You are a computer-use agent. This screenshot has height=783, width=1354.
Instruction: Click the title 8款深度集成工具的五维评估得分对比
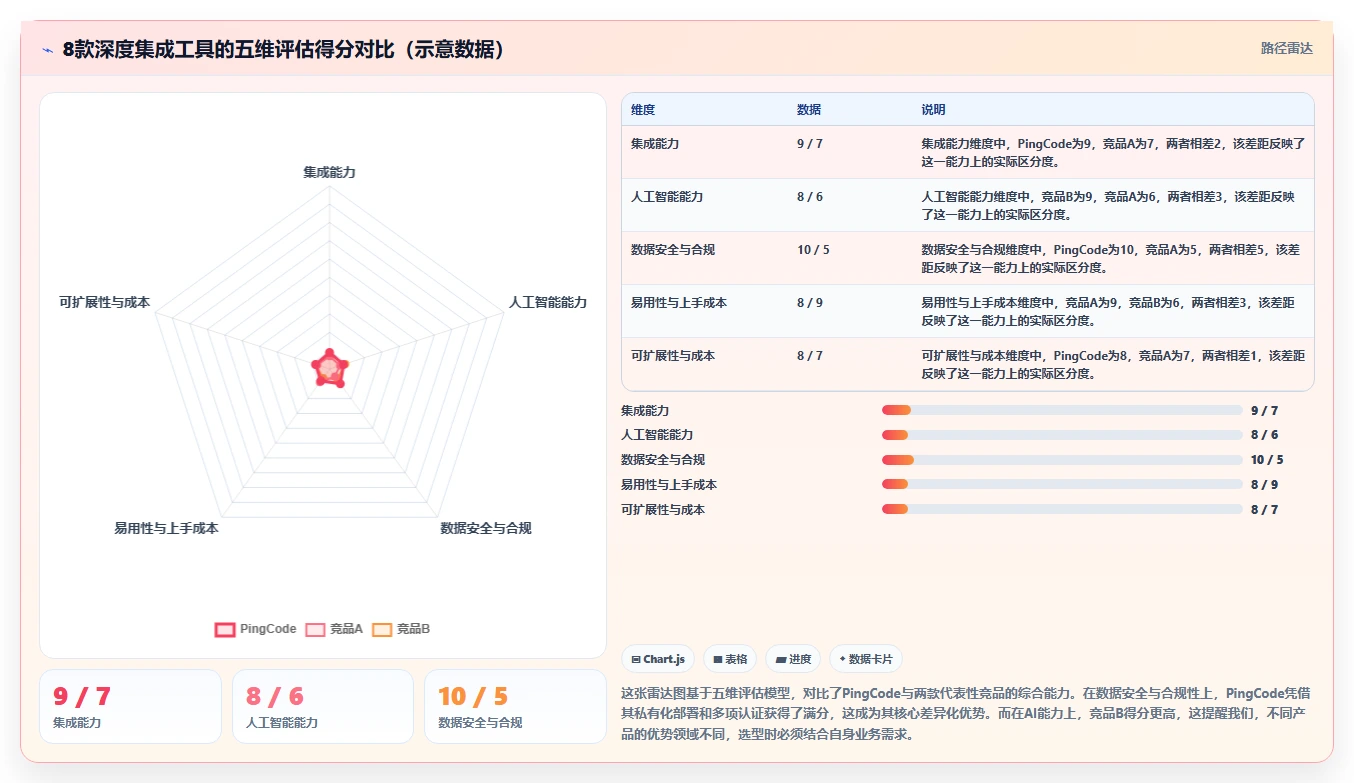click(283, 49)
